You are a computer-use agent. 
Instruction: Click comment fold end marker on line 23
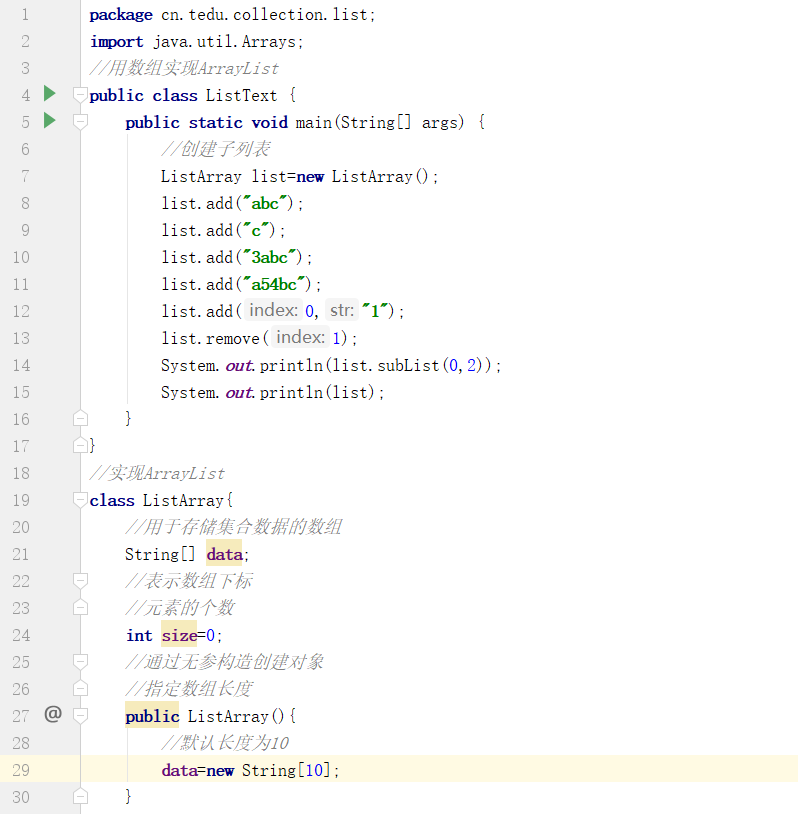pos(80,607)
